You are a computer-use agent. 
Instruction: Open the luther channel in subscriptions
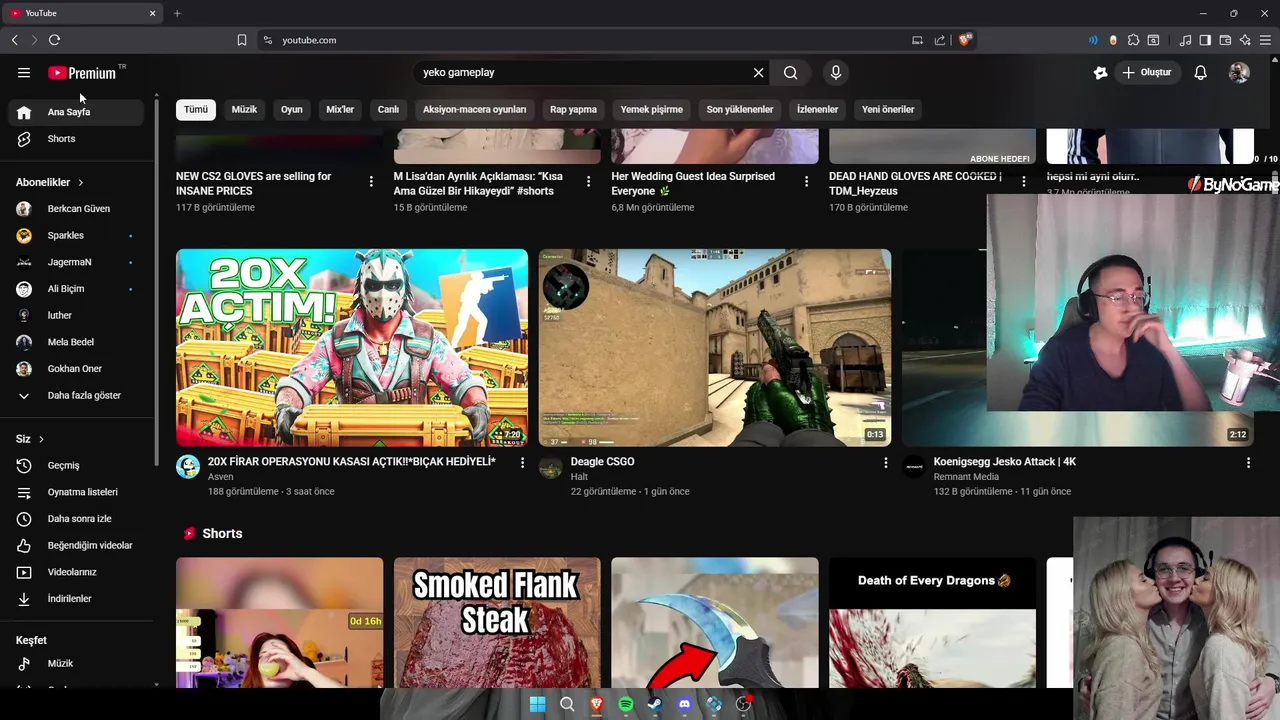tap(77, 315)
